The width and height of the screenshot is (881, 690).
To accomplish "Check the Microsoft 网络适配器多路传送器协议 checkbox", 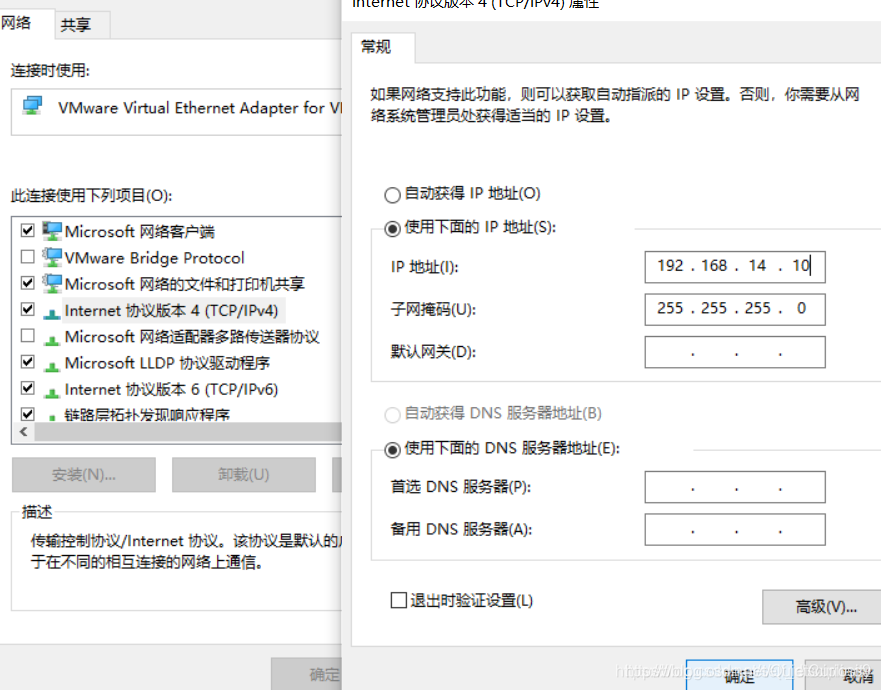I will [x=27, y=335].
